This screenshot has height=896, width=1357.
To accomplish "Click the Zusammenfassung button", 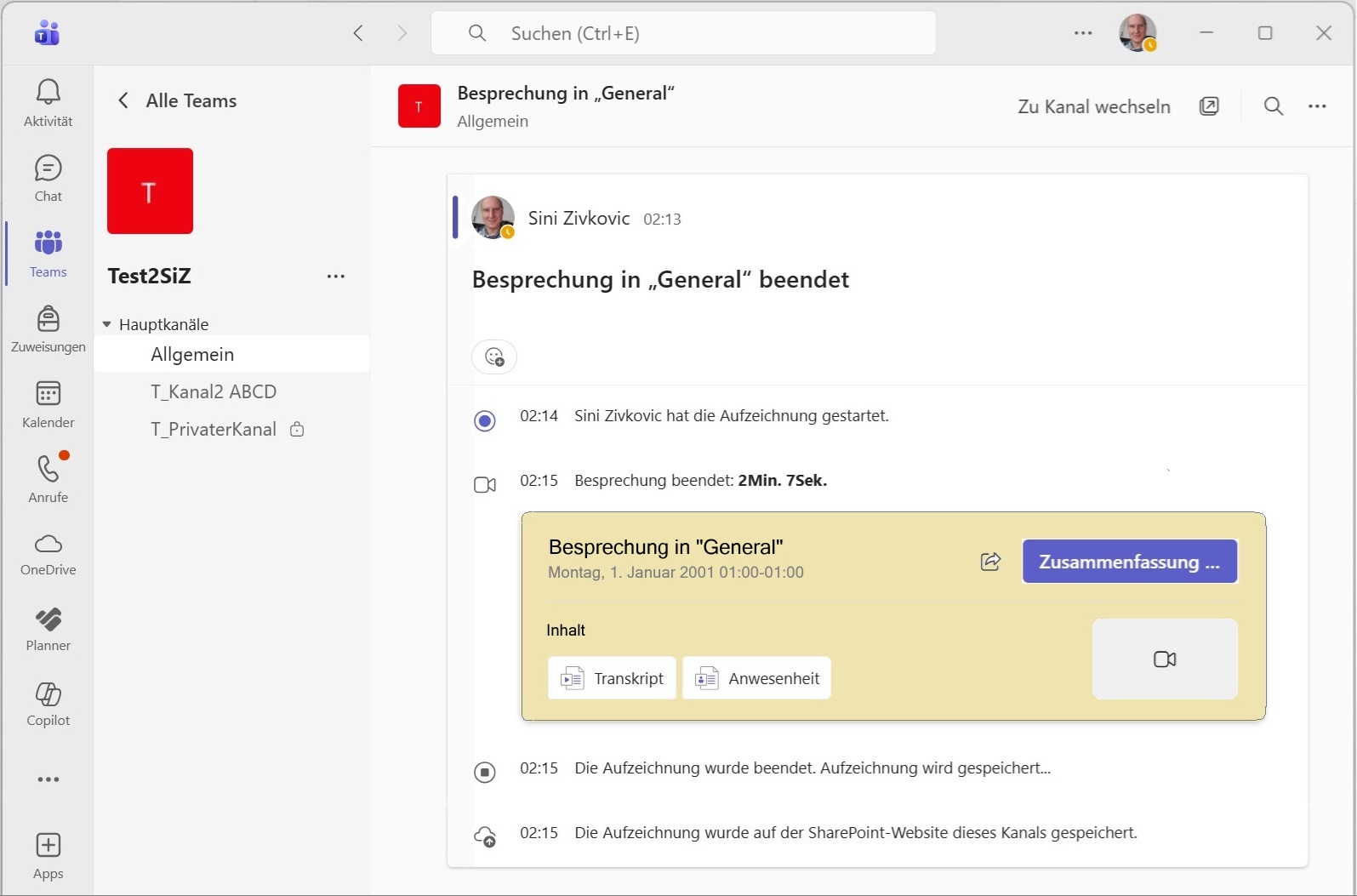I will click(x=1129, y=562).
